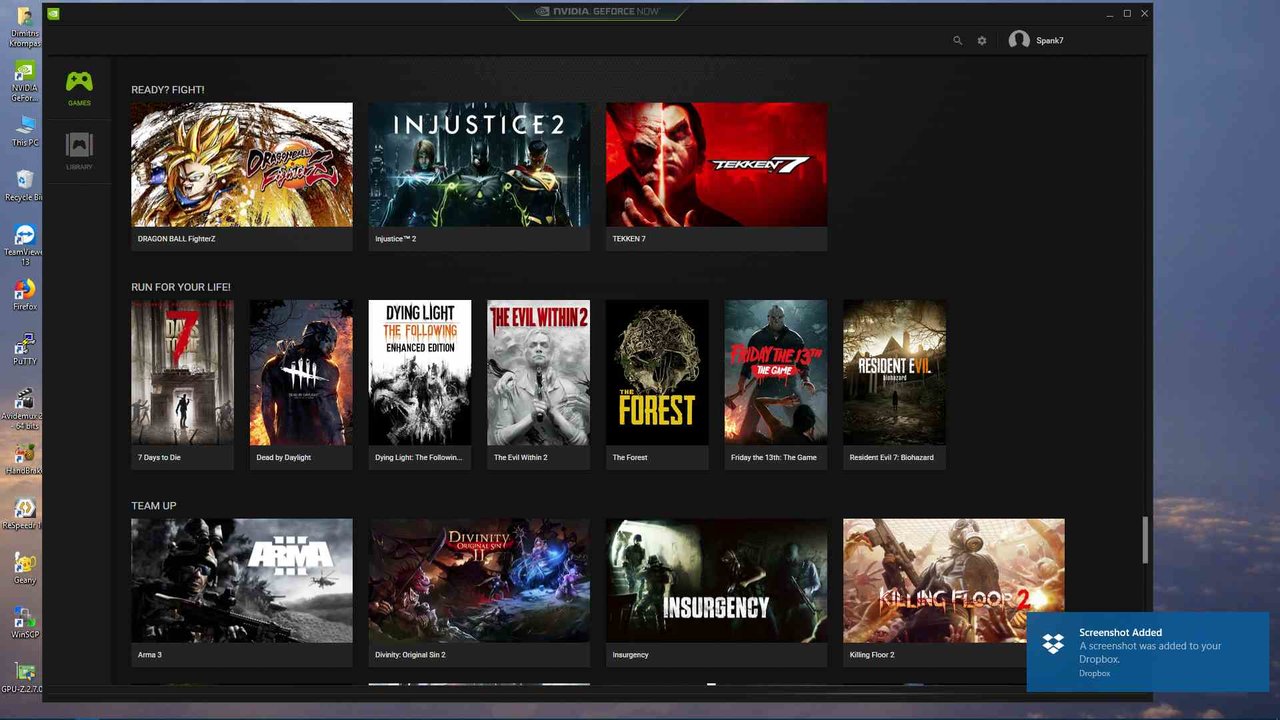Select the Recycle Bin desktop icon
The width and height of the screenshot is (1280, 720).
click(24, 185)
